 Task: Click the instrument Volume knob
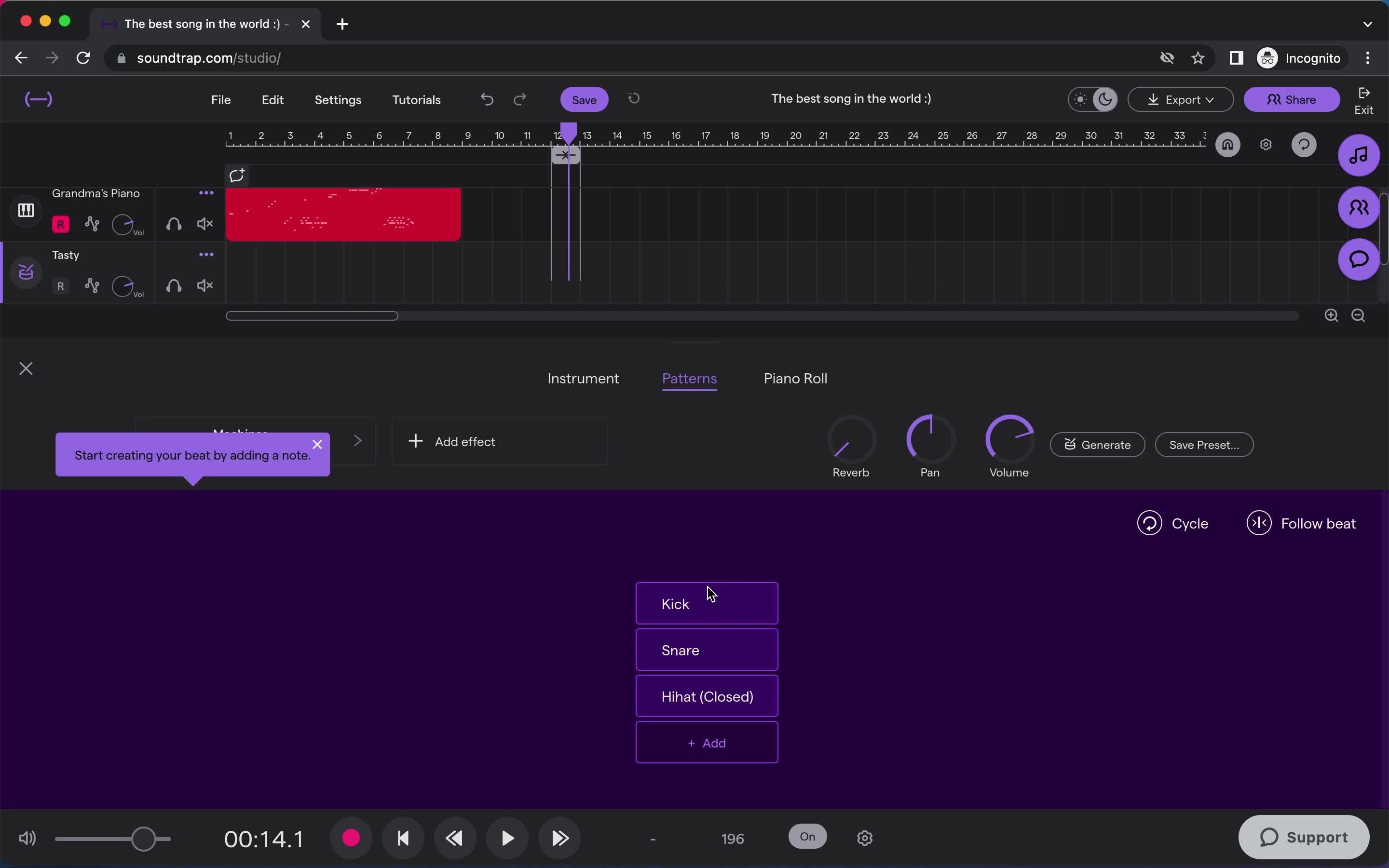[x=1009, y=440]
